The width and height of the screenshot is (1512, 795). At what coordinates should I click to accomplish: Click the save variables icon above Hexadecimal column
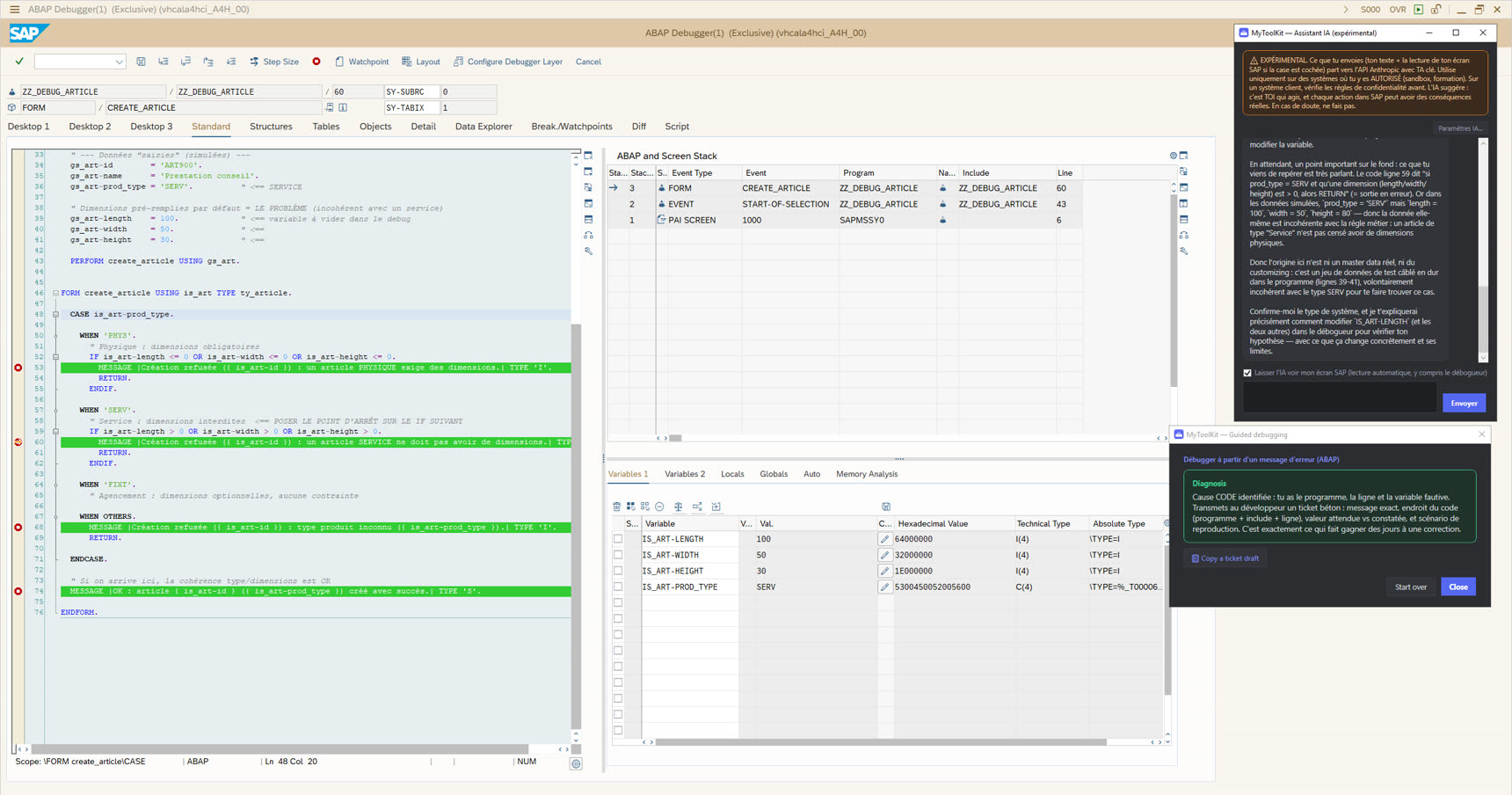point(886,507)
